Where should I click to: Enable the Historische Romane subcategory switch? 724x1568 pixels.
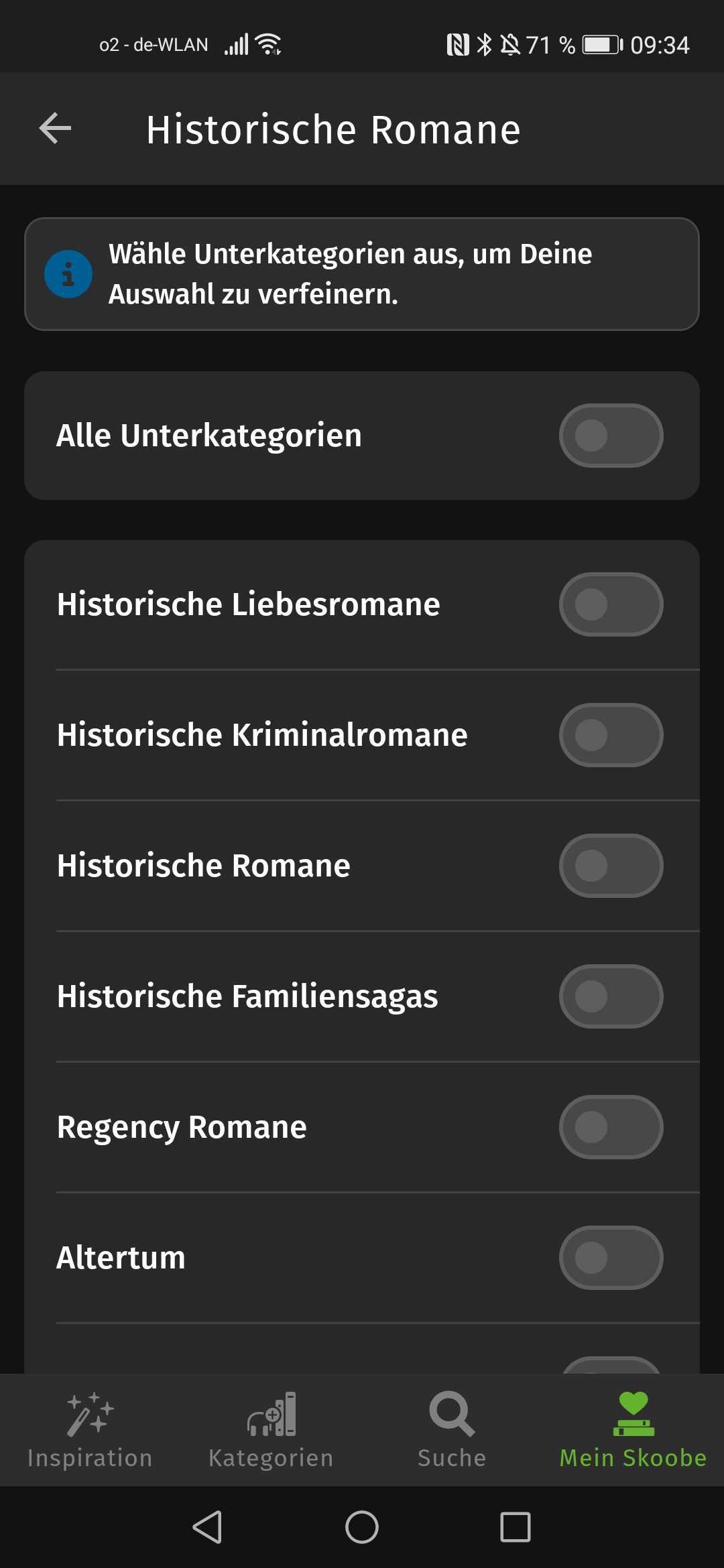[611, 866]
